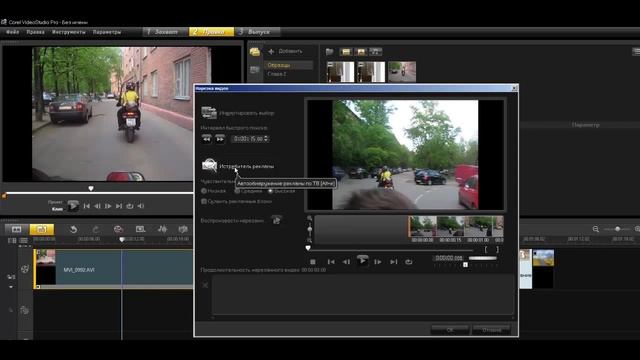Viewport: 640px width, 360px height.
Task: Click the main preview play button
Action: [73, 205]
